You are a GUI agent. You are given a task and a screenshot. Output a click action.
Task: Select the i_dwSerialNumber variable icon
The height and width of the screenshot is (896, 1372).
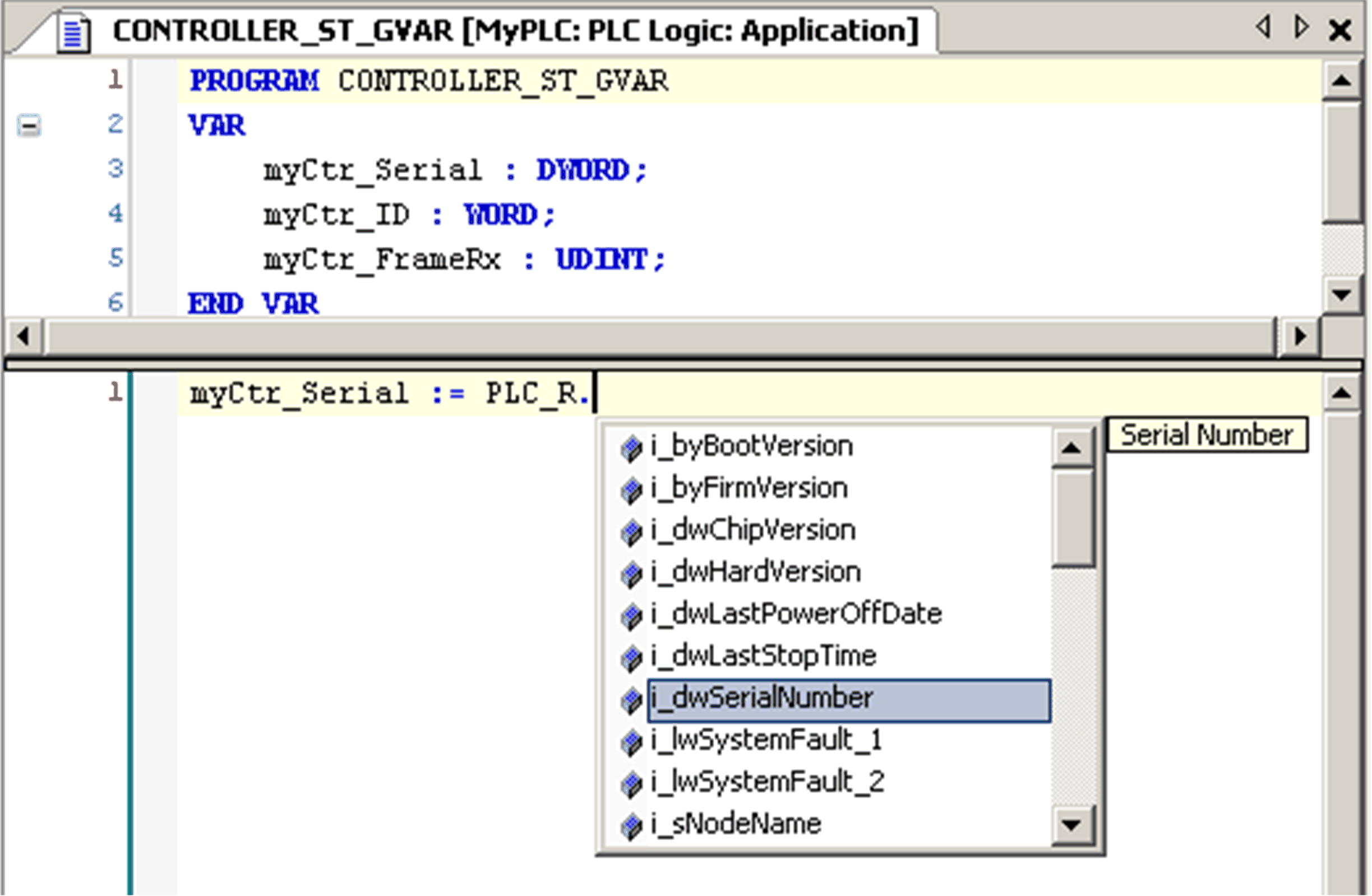pos(632,698)
